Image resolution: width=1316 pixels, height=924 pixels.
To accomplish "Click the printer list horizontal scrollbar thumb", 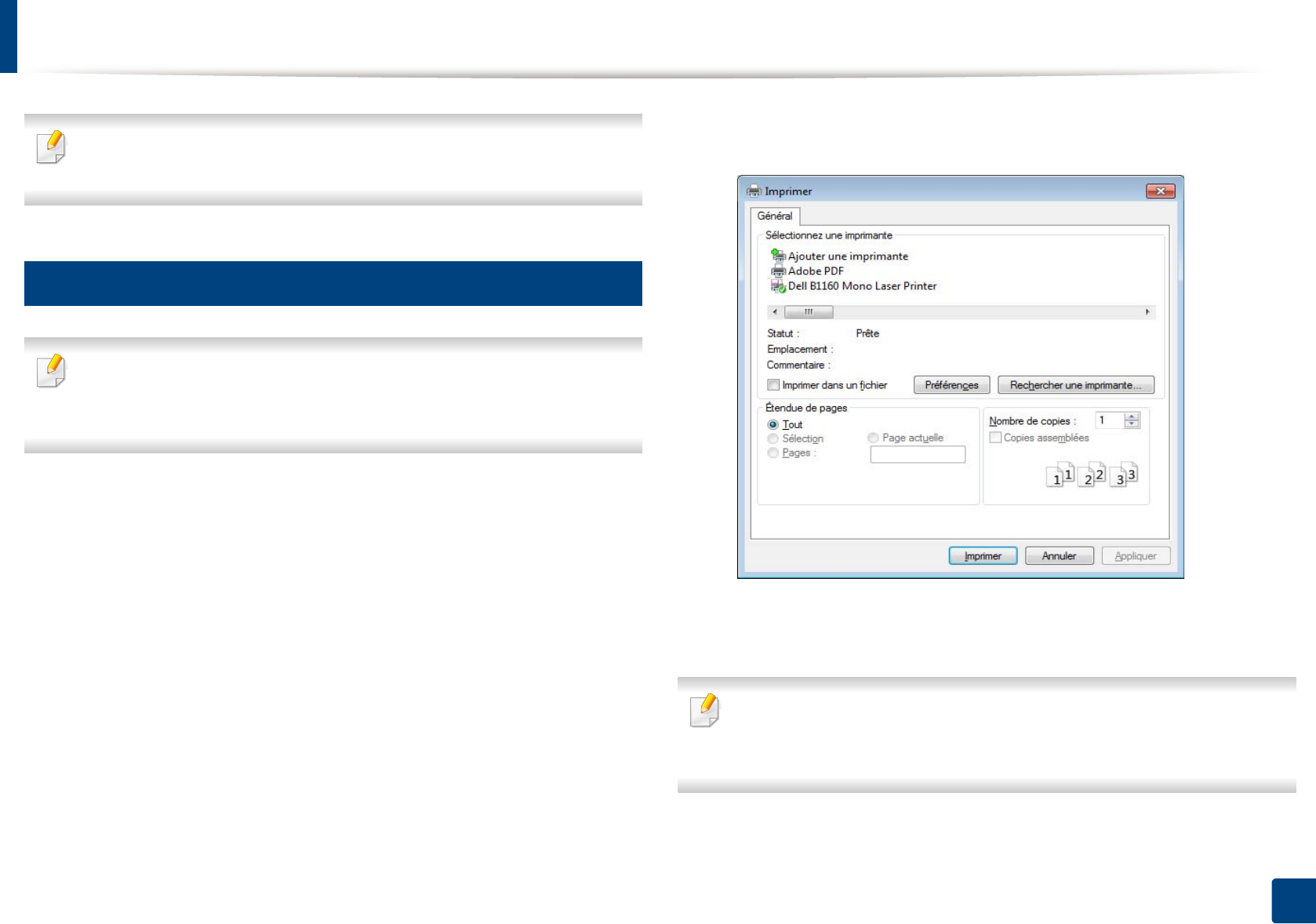I will coord(809,312).
